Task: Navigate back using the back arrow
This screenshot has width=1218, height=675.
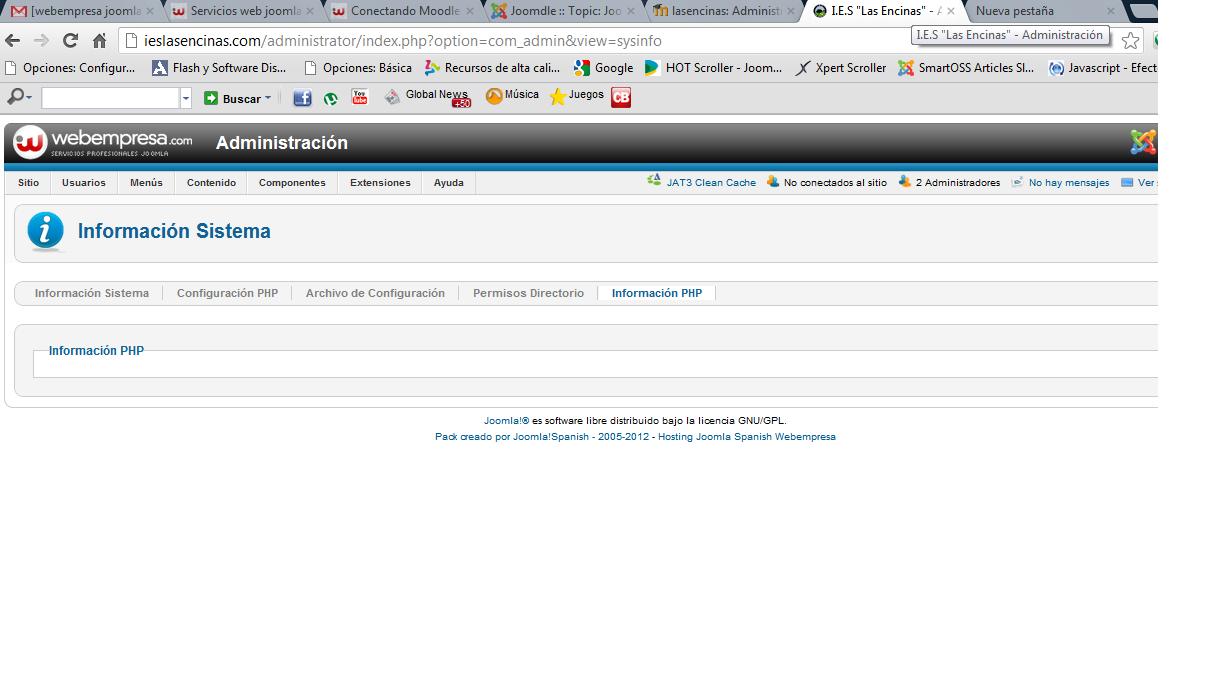Action: 13,41
